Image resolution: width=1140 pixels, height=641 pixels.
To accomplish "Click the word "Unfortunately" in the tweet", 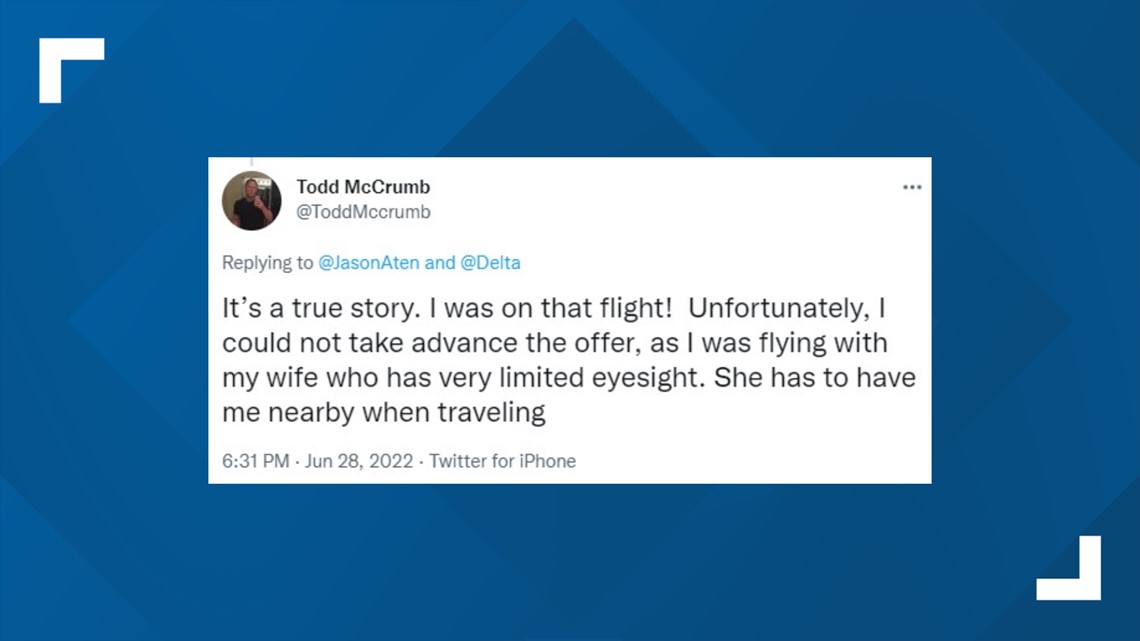I will click(x=777, y=308).
